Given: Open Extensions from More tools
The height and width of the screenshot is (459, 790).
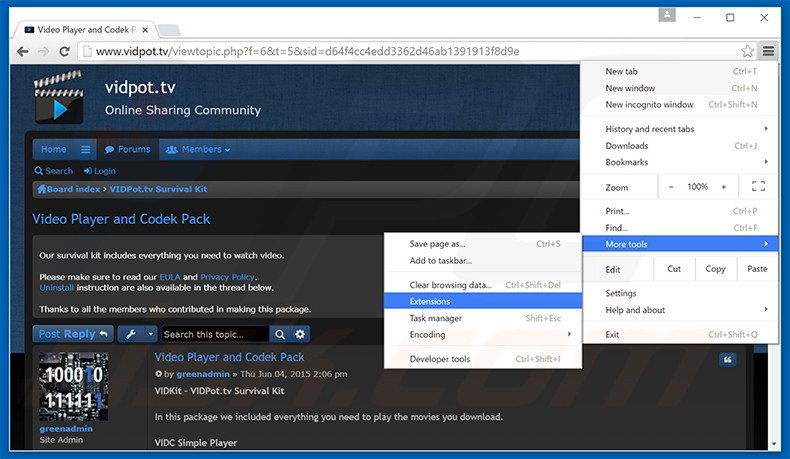Looking at the screenshot, I should (483, 301).
